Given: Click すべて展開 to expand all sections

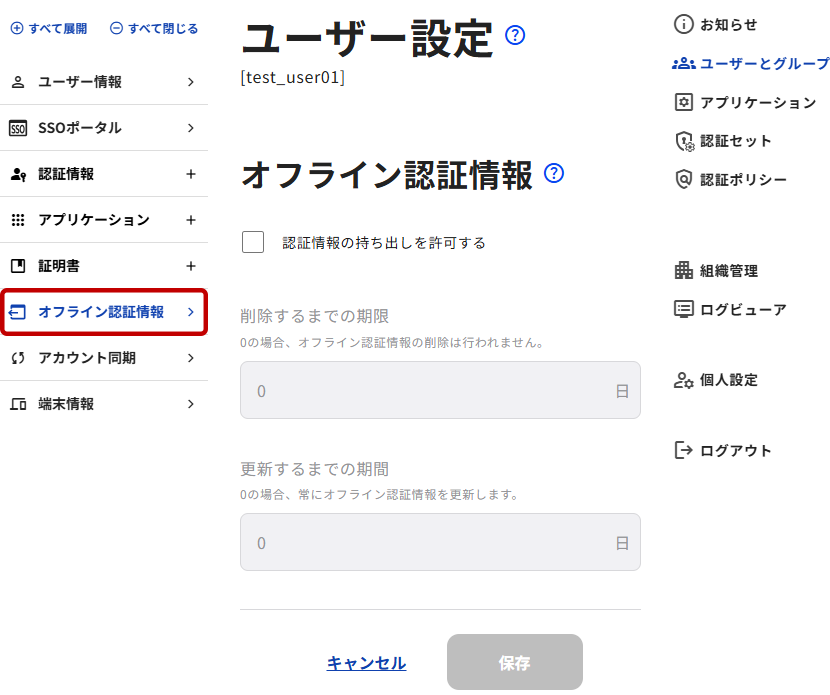Looking at the screenshot, I should pos(49,29).
